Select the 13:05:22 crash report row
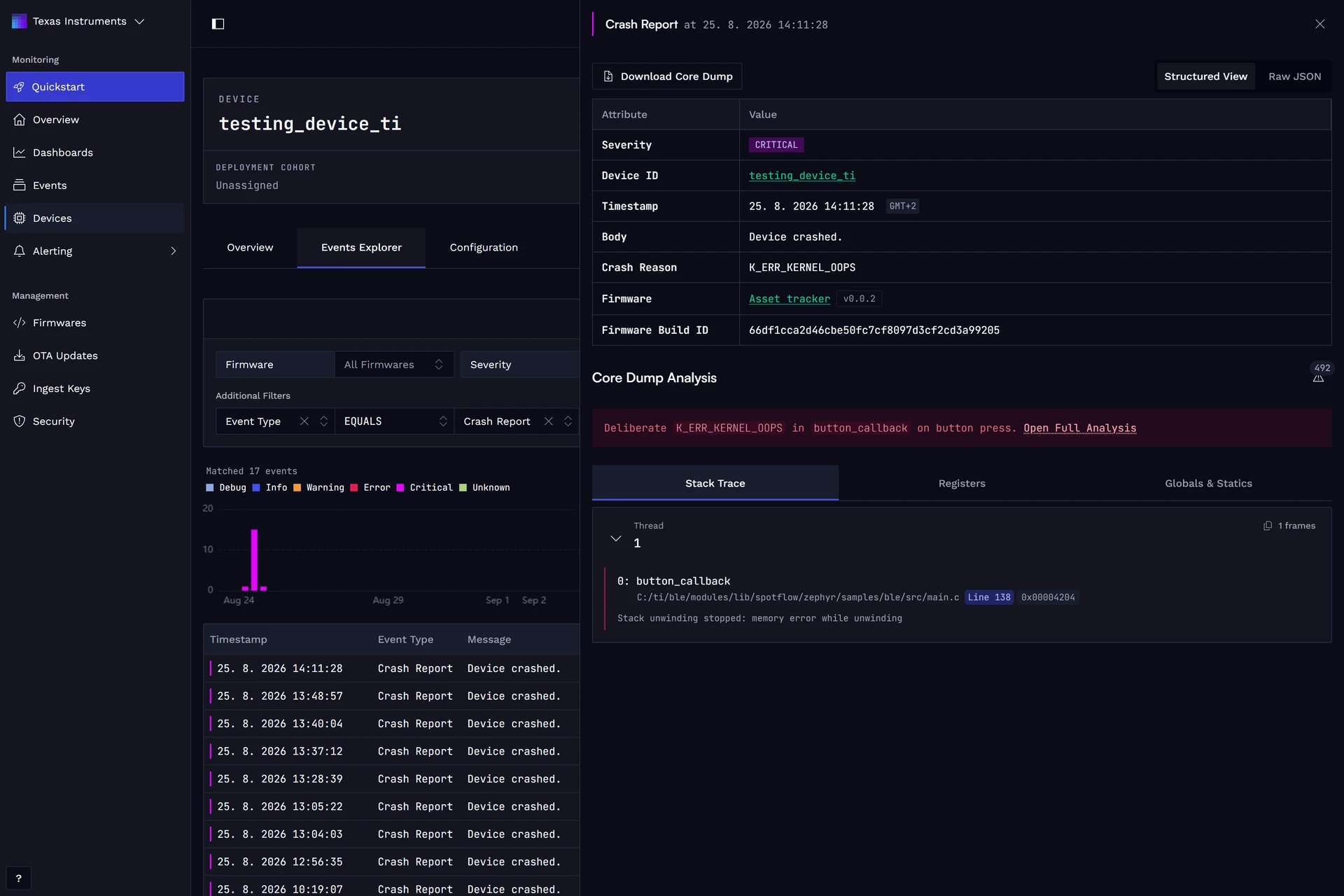Viewport: 1344px width, 896px height. tap(391, 806)
